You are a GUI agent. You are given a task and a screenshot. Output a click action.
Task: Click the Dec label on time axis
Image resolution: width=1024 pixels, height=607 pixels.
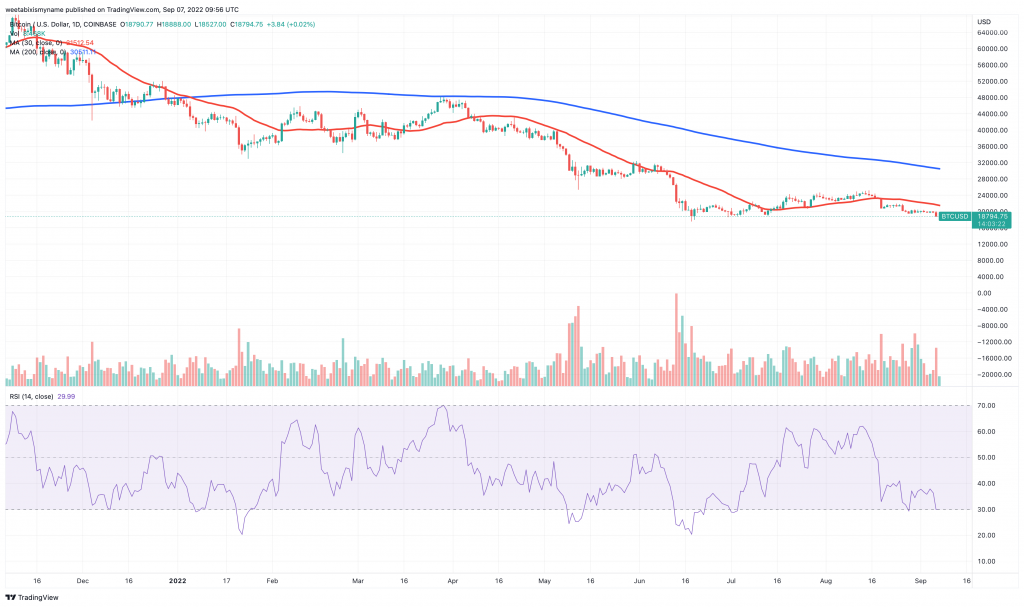click(x=83, y=581)
